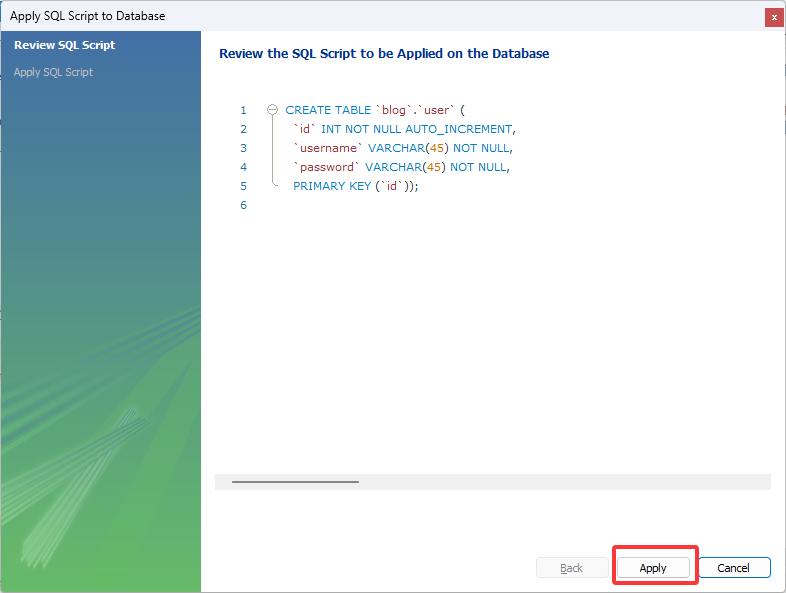Click the horizontal scrollbar thumb

295,481
